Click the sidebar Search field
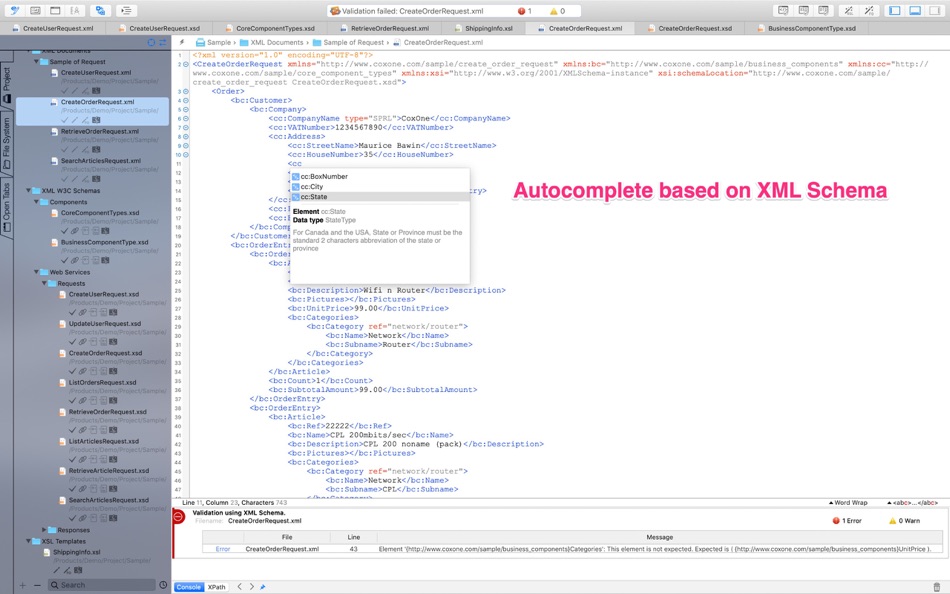 coord(101,585)
